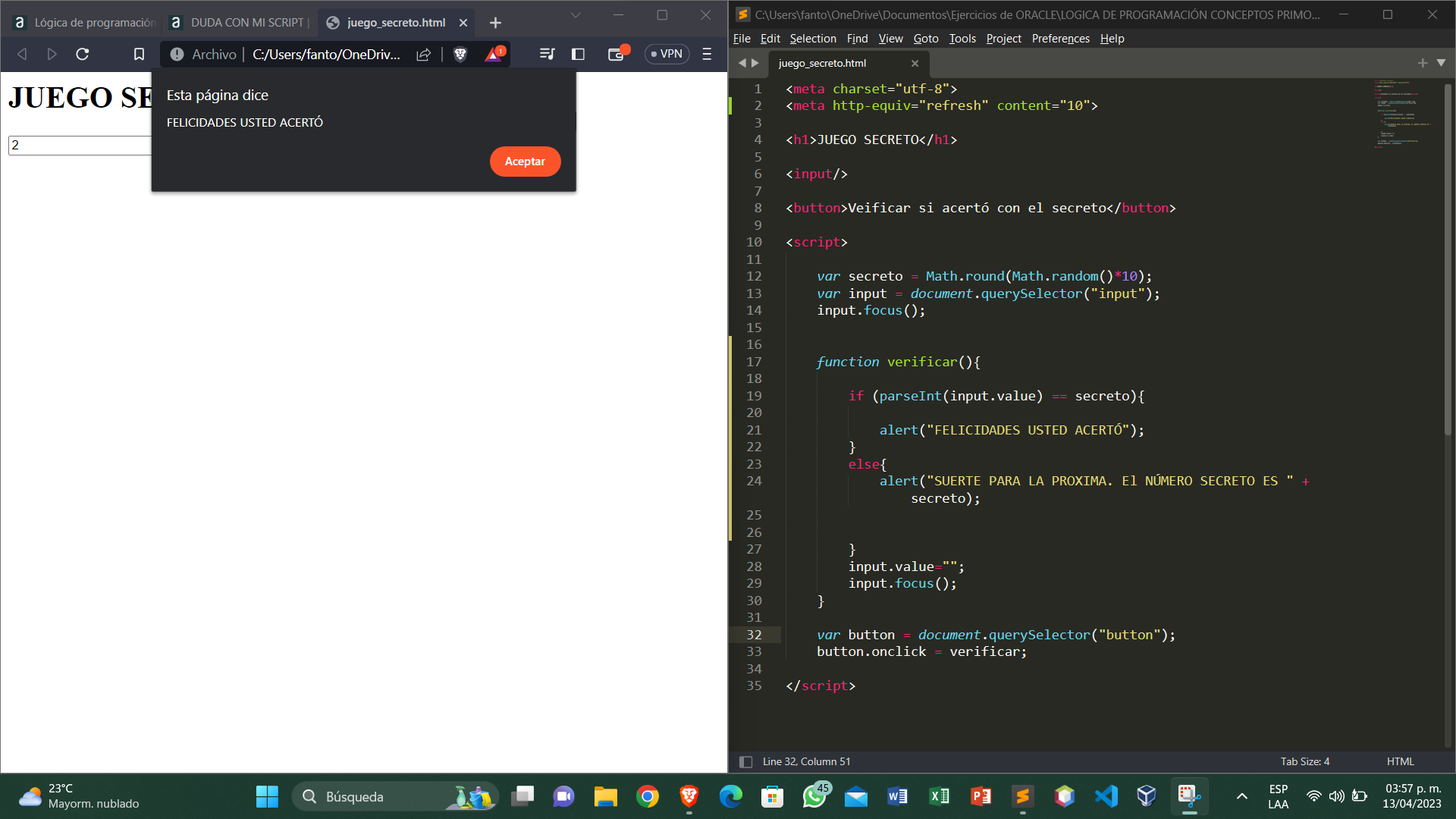Open Help menu in Sublime Text

[1112, 39]
